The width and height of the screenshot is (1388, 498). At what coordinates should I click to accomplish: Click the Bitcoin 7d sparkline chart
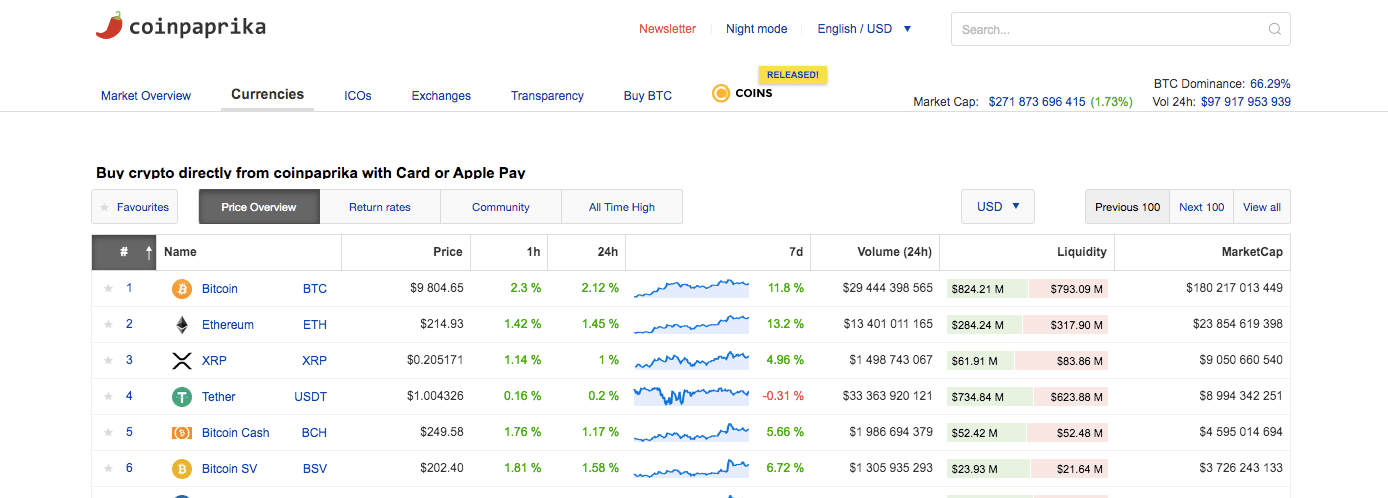(x=691, y=289)
